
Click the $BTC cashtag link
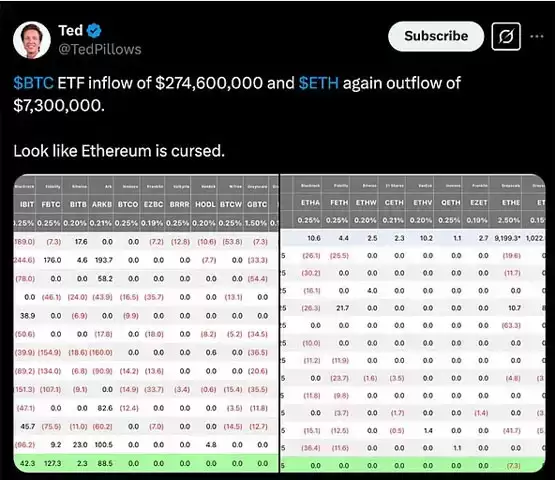coord(33,83)
